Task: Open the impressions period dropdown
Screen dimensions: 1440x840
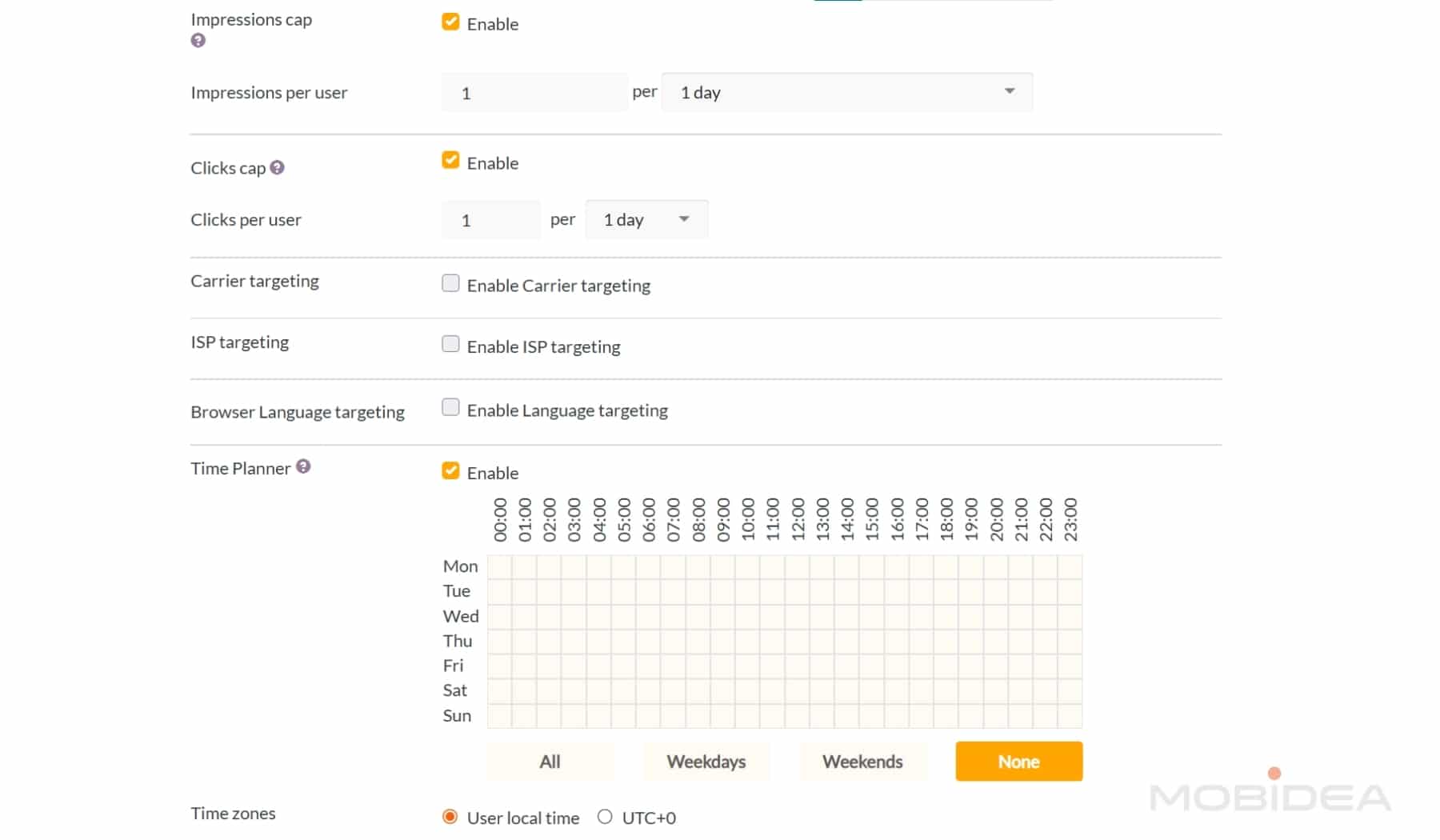Action: (x=846, y=92)
